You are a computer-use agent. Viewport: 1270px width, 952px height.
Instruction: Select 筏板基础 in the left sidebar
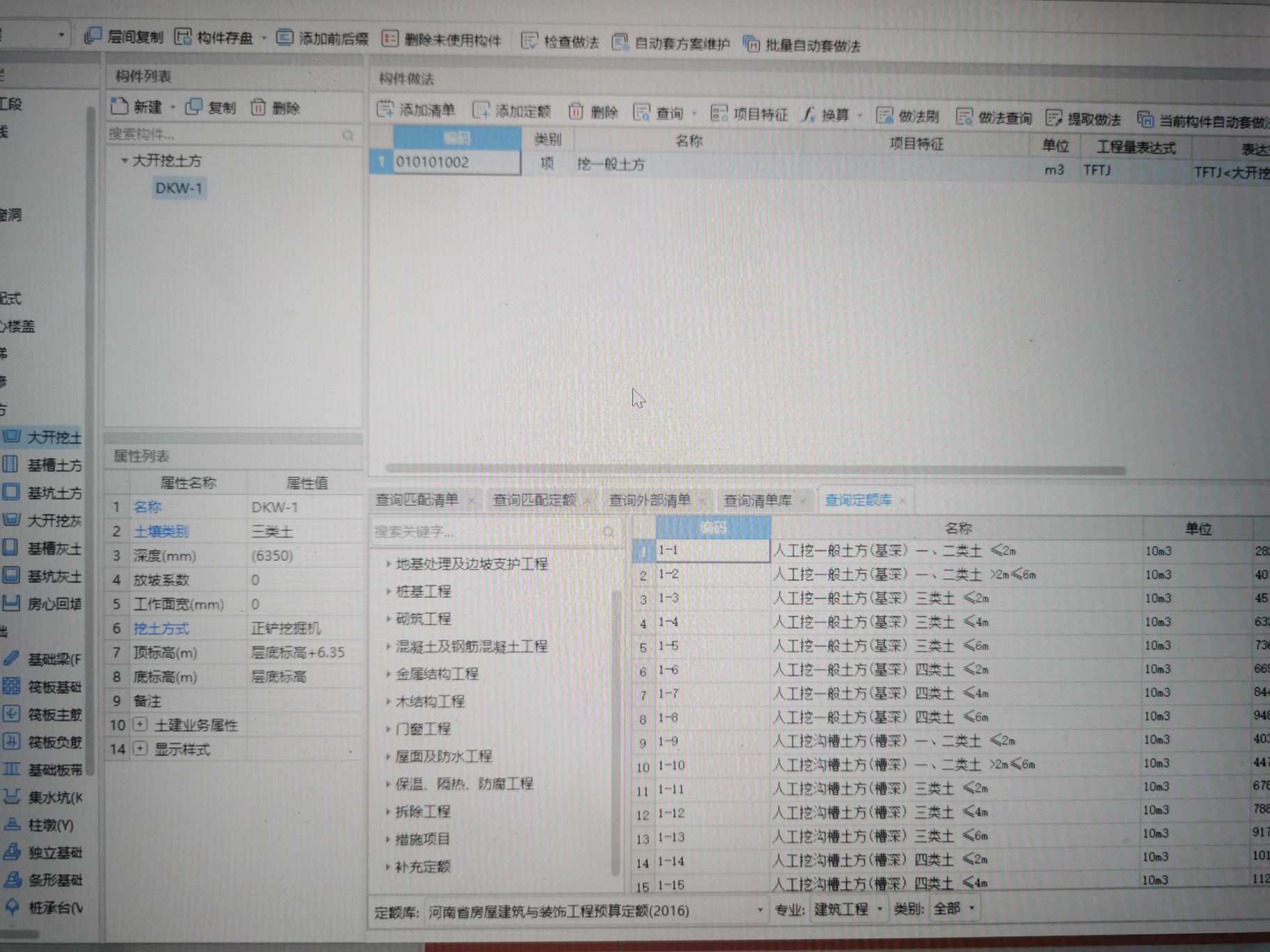pyautogui.click(x=43, y=687)
